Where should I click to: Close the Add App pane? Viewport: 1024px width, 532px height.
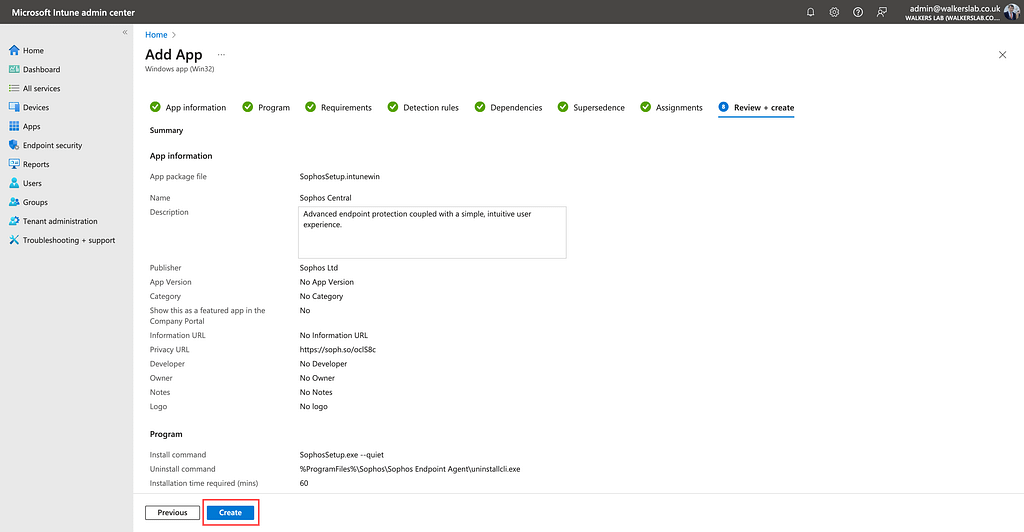pos(1002,55)
